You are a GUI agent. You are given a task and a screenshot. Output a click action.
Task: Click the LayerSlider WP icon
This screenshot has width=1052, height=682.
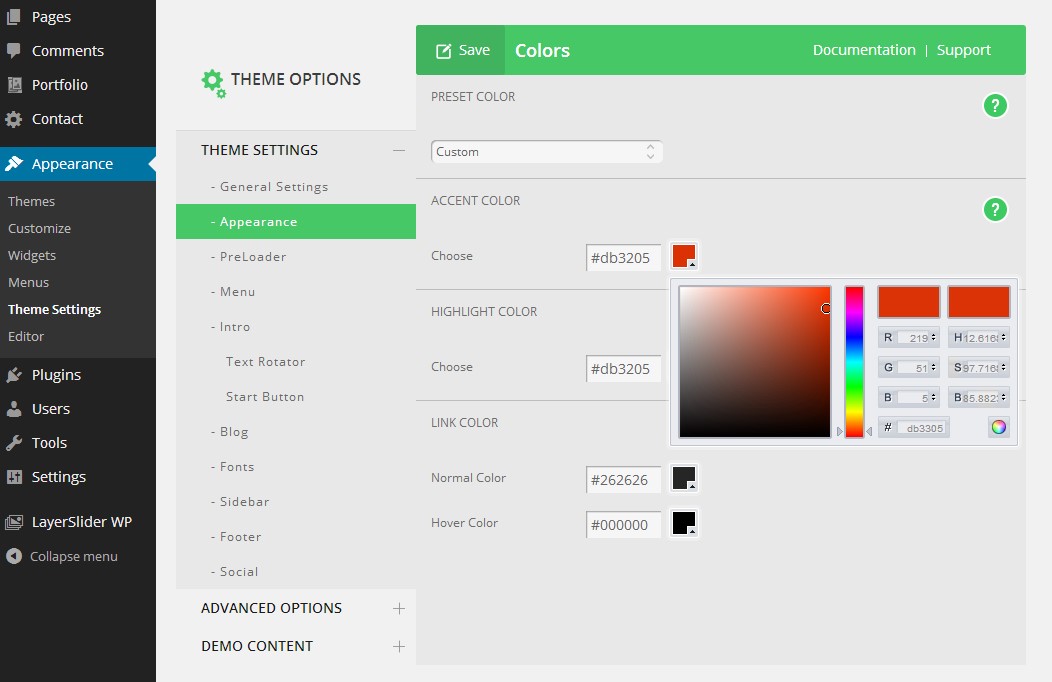coord(14,522)
